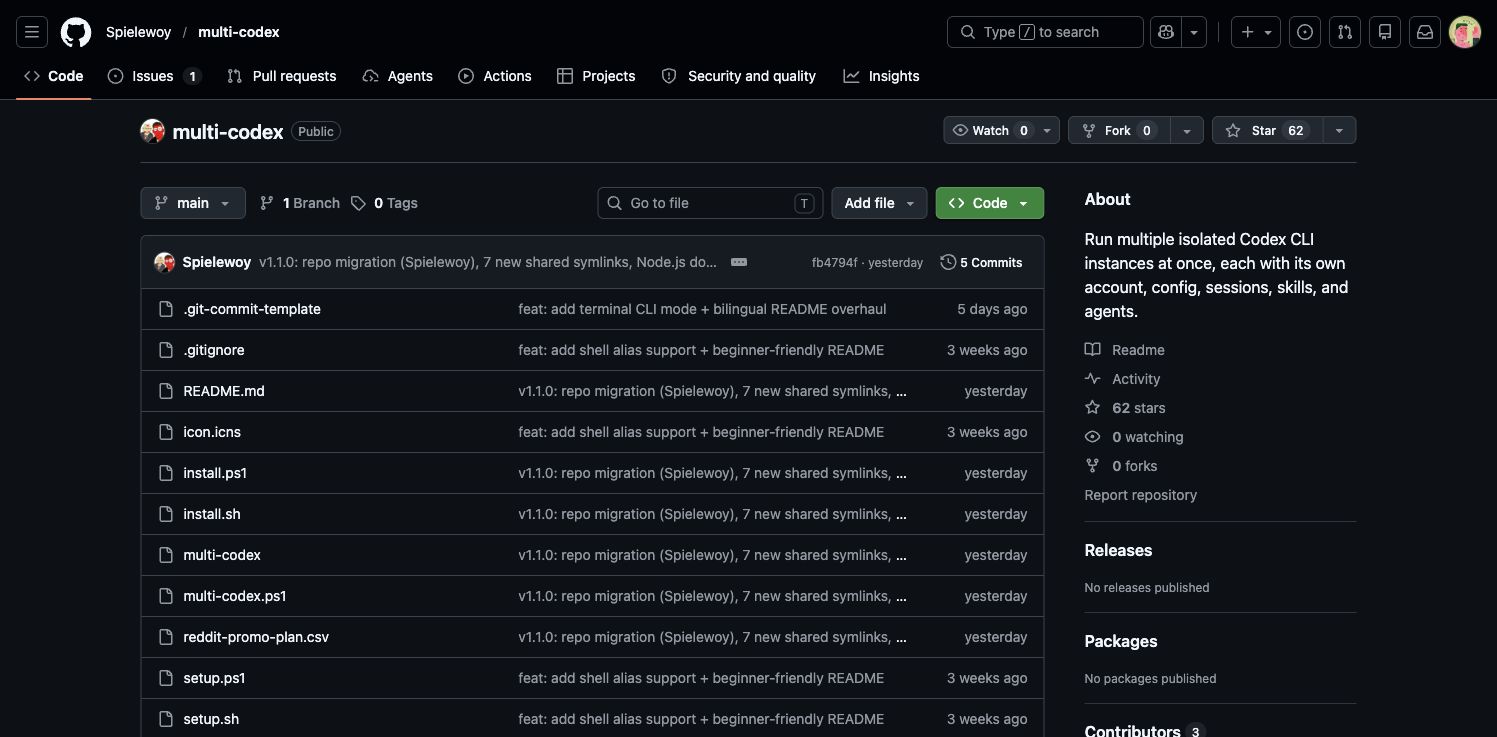Screen dimensions: 1497x737
Task: Open the Projects tab
Action: click(x=596, y=76)
